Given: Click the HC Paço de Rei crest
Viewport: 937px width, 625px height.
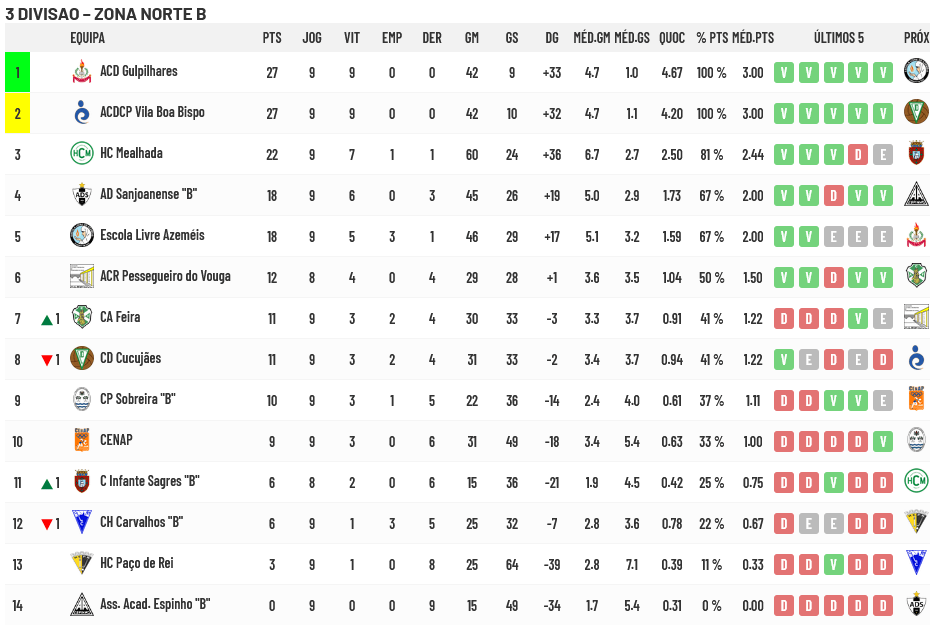Looking at the screenshot, I should click(x=81, y=564).
